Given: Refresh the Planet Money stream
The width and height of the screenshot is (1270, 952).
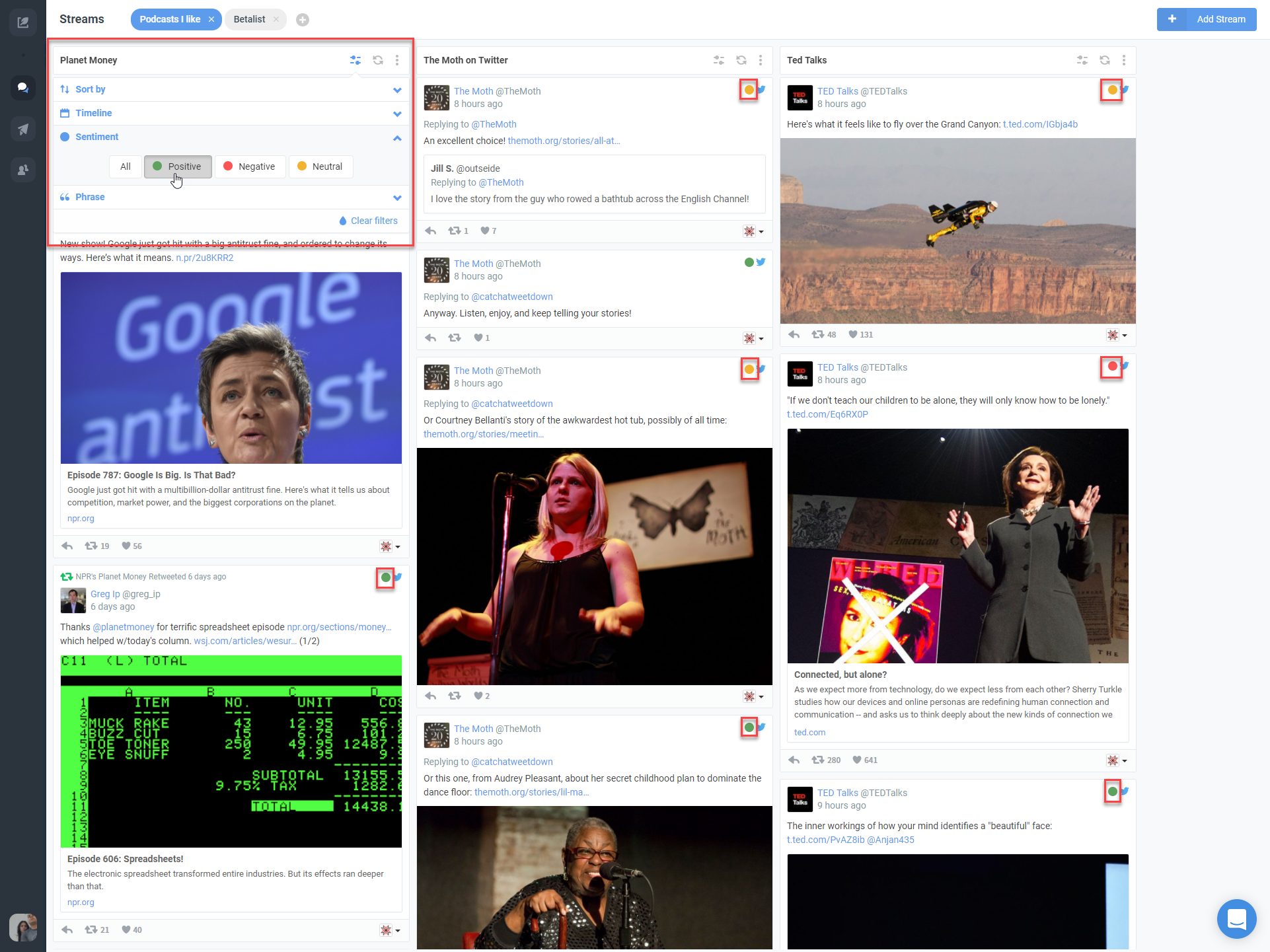Looking at the screenshot, I should point(378,60).
